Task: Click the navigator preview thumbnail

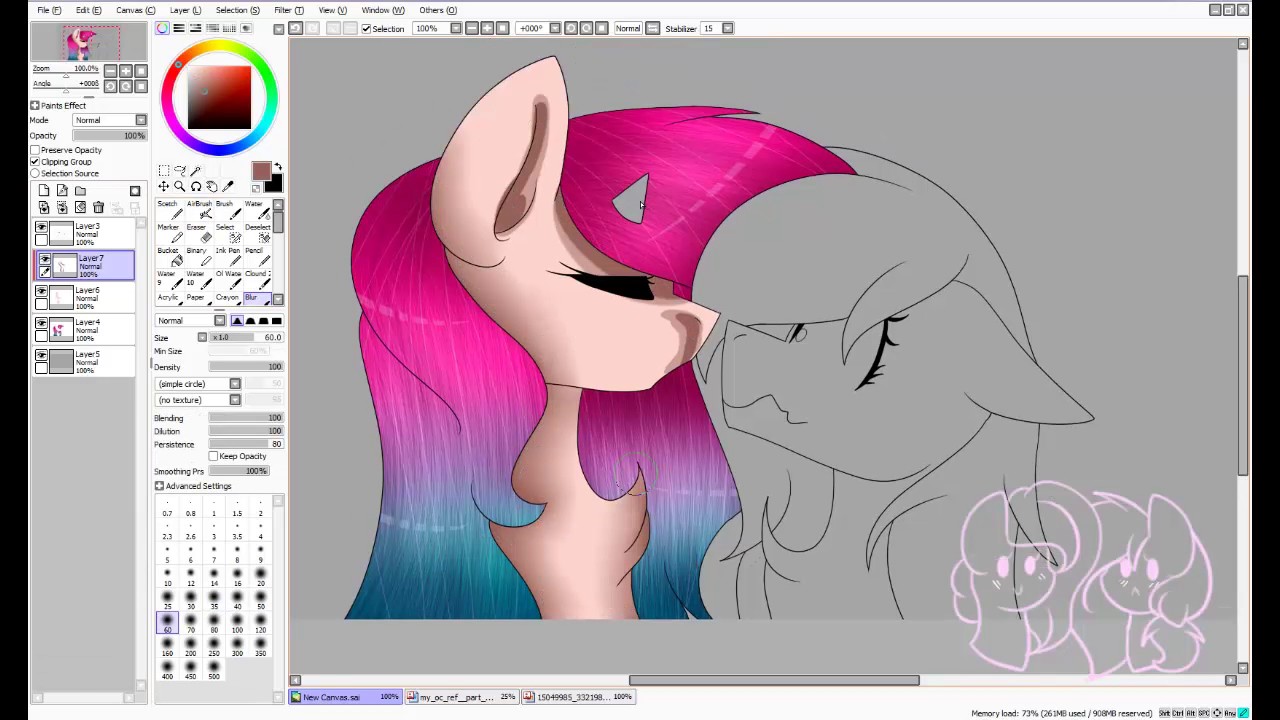Action: 89,41
